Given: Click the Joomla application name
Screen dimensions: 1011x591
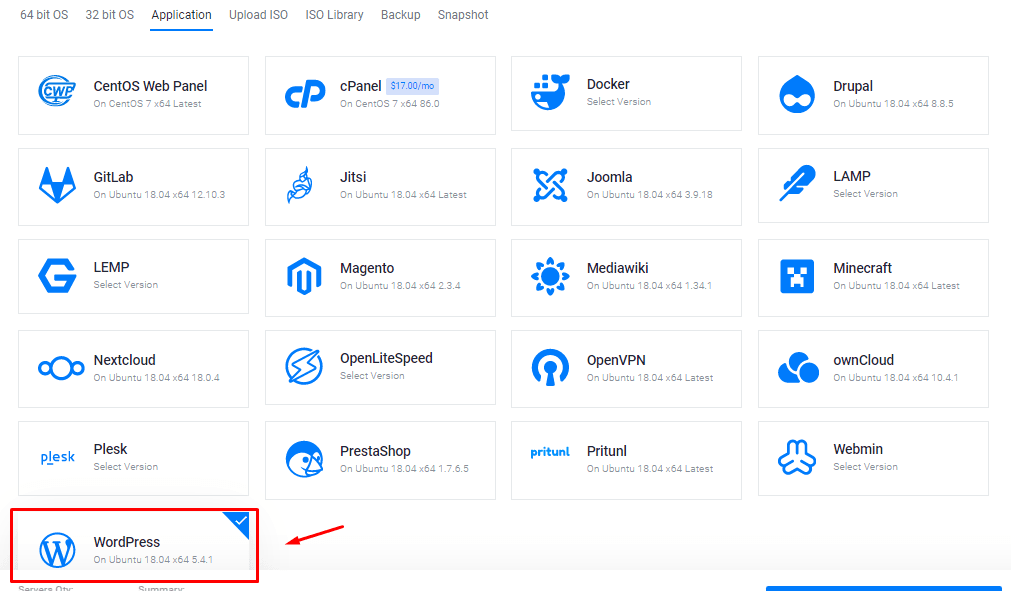Looking at the screenshot, I should [609, 177].
